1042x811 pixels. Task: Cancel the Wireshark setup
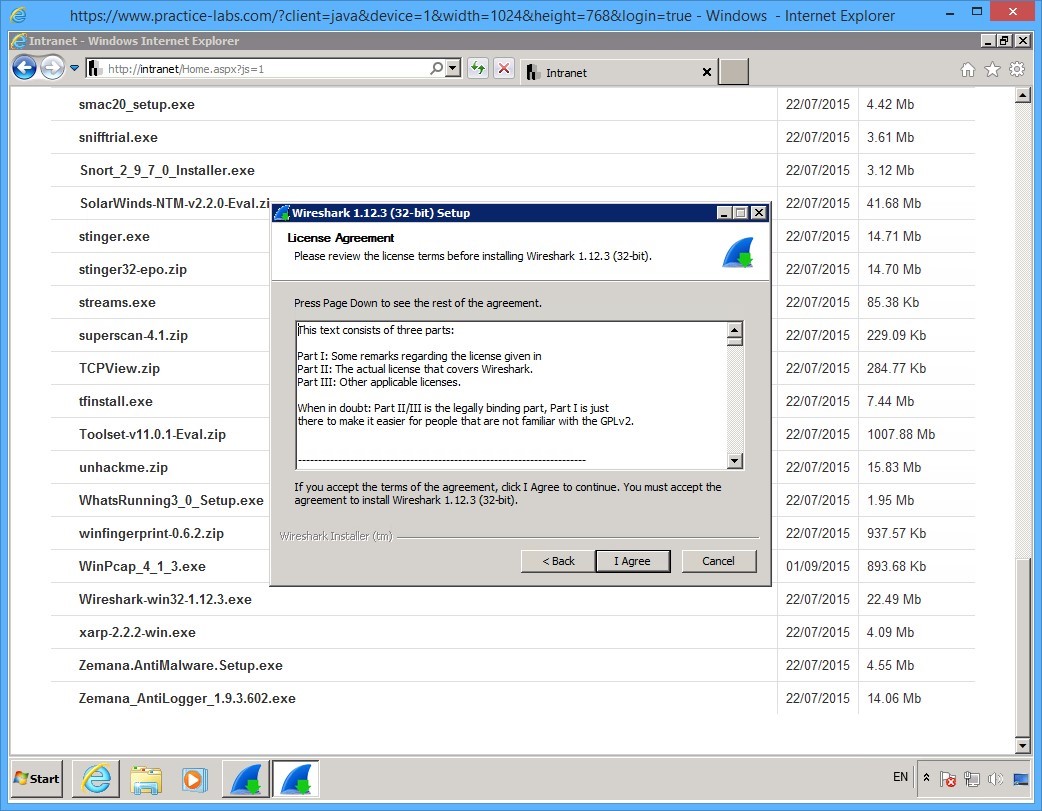[x=718, y=561]
